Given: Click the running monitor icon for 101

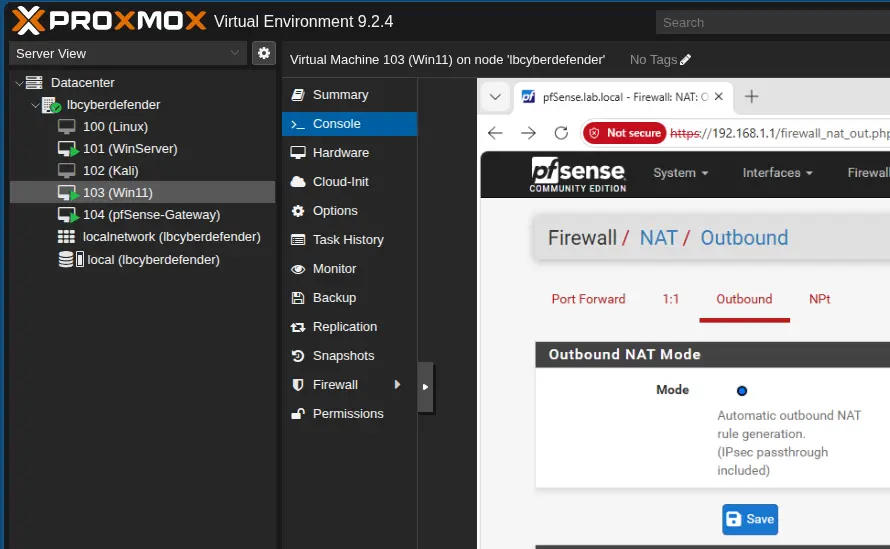Looking at the screenshot, I should [68, 149].
